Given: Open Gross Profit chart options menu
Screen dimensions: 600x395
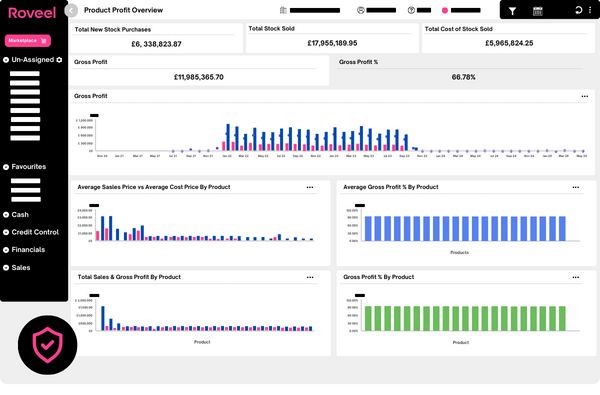Looking at the screenshot, I should point(585,96).
